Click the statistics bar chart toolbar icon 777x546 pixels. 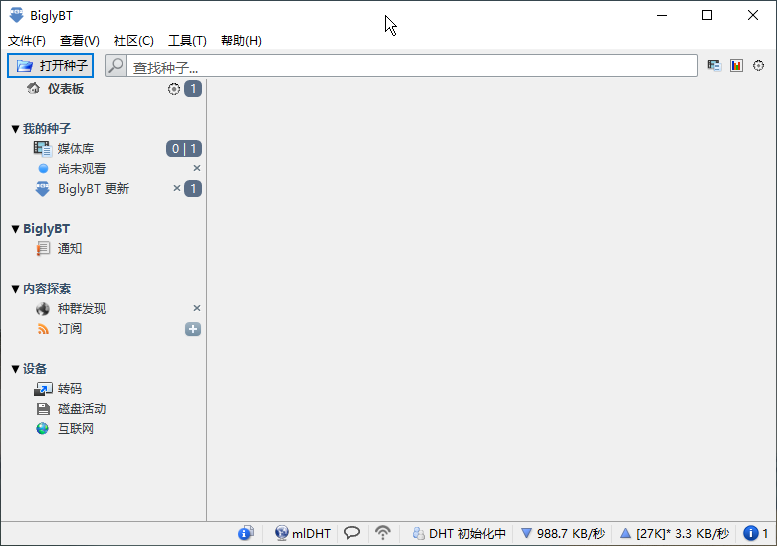click(x=736, y=66)
